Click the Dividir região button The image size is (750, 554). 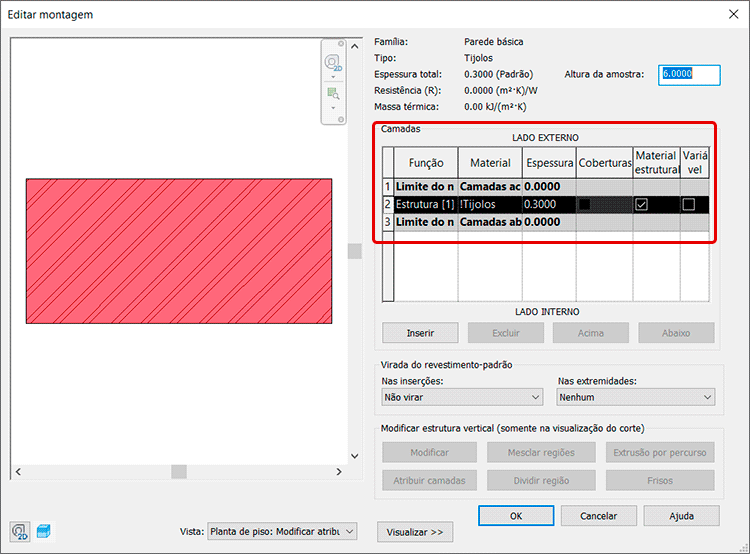point(541,480)
